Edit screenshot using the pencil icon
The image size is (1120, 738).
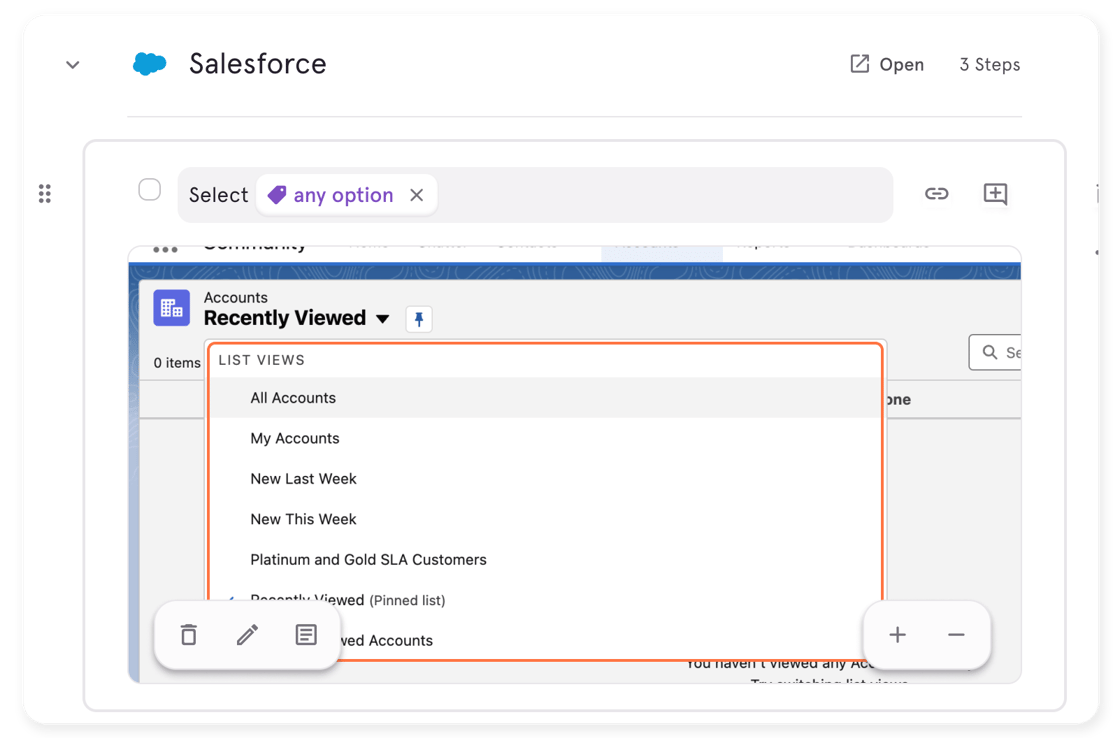(247, 635)
